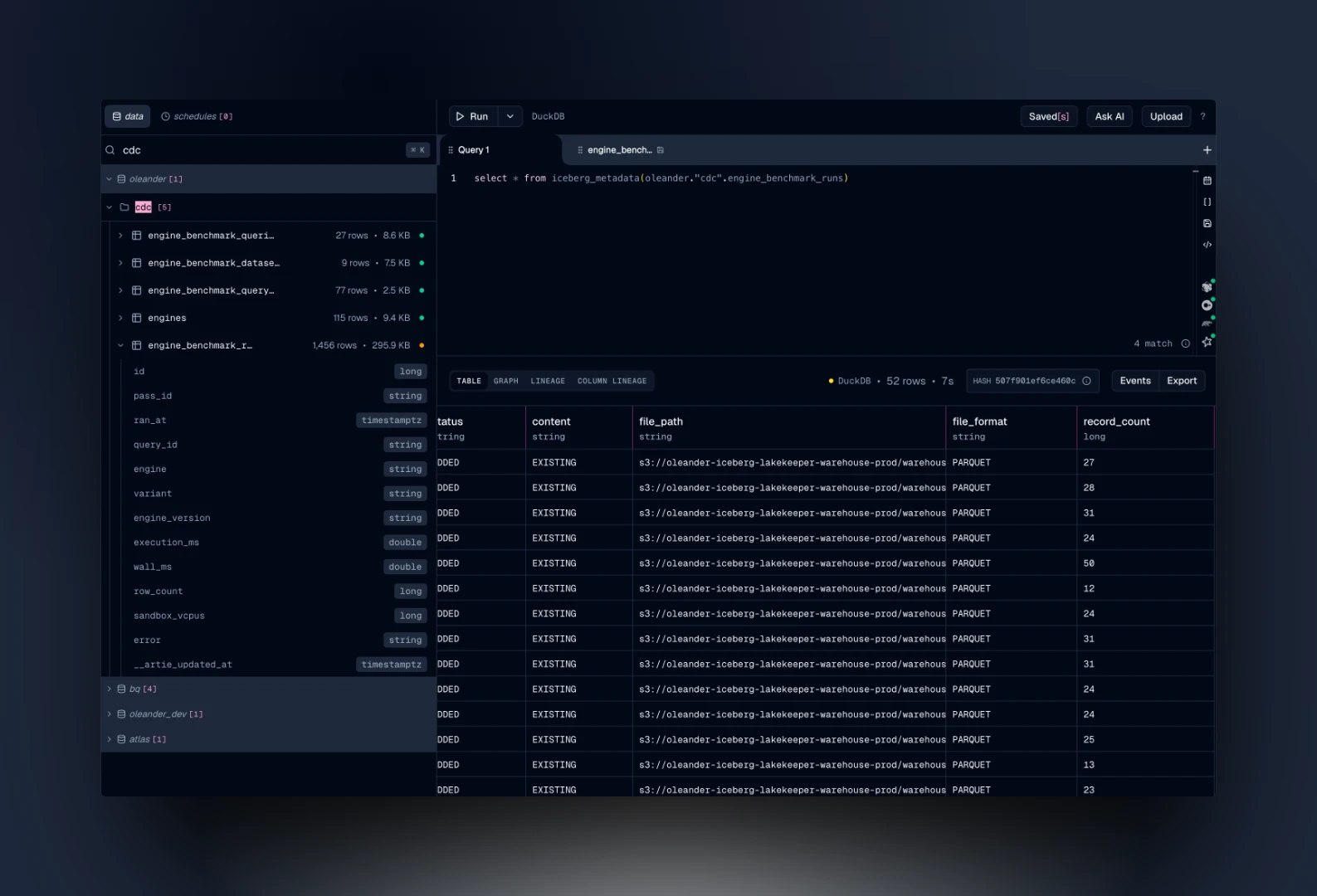Expand the atlas catalog
This screenshot has height=896, width=1317.
tap(109, 739)
